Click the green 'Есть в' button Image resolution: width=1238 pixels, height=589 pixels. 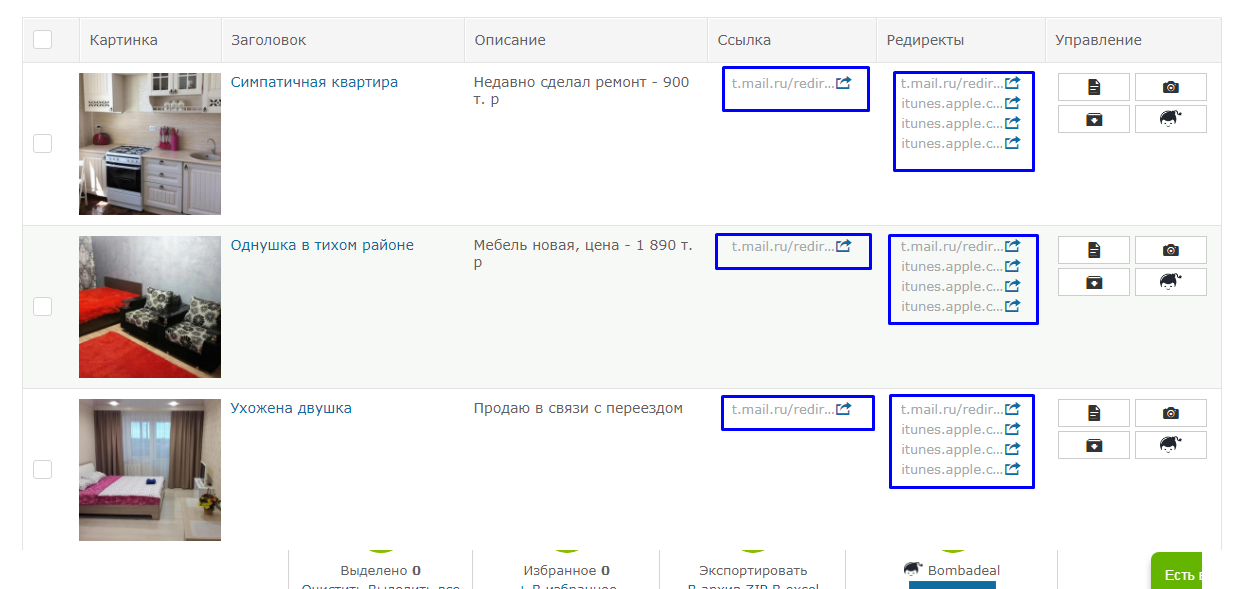(1176, 571)
